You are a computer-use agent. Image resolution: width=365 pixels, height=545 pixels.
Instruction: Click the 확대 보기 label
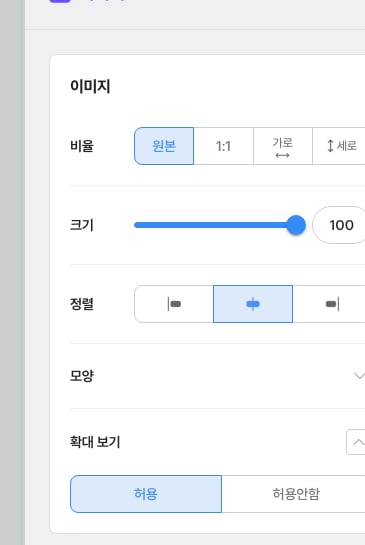pos(95,442)
